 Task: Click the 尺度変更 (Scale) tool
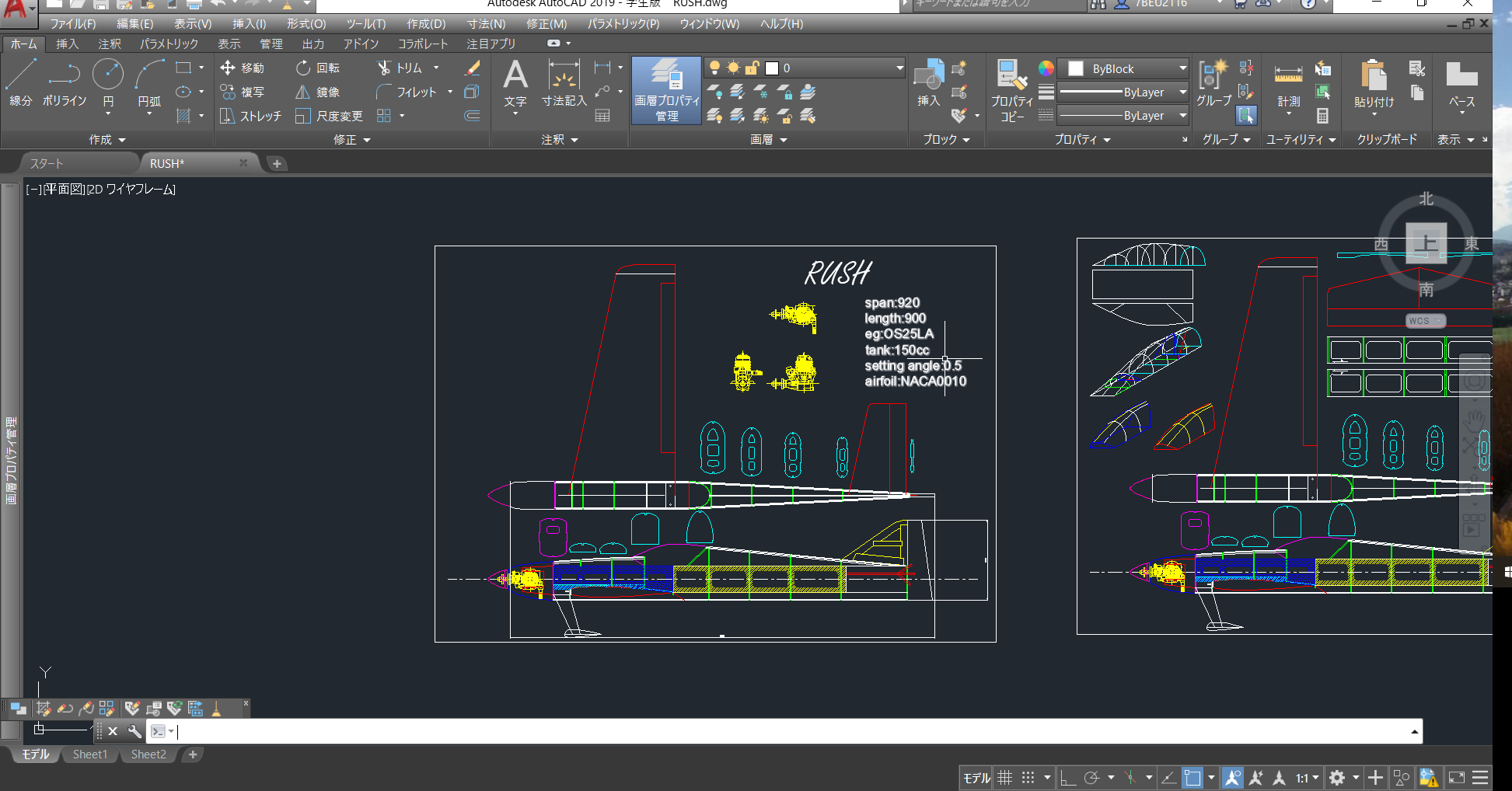point(329,116)
